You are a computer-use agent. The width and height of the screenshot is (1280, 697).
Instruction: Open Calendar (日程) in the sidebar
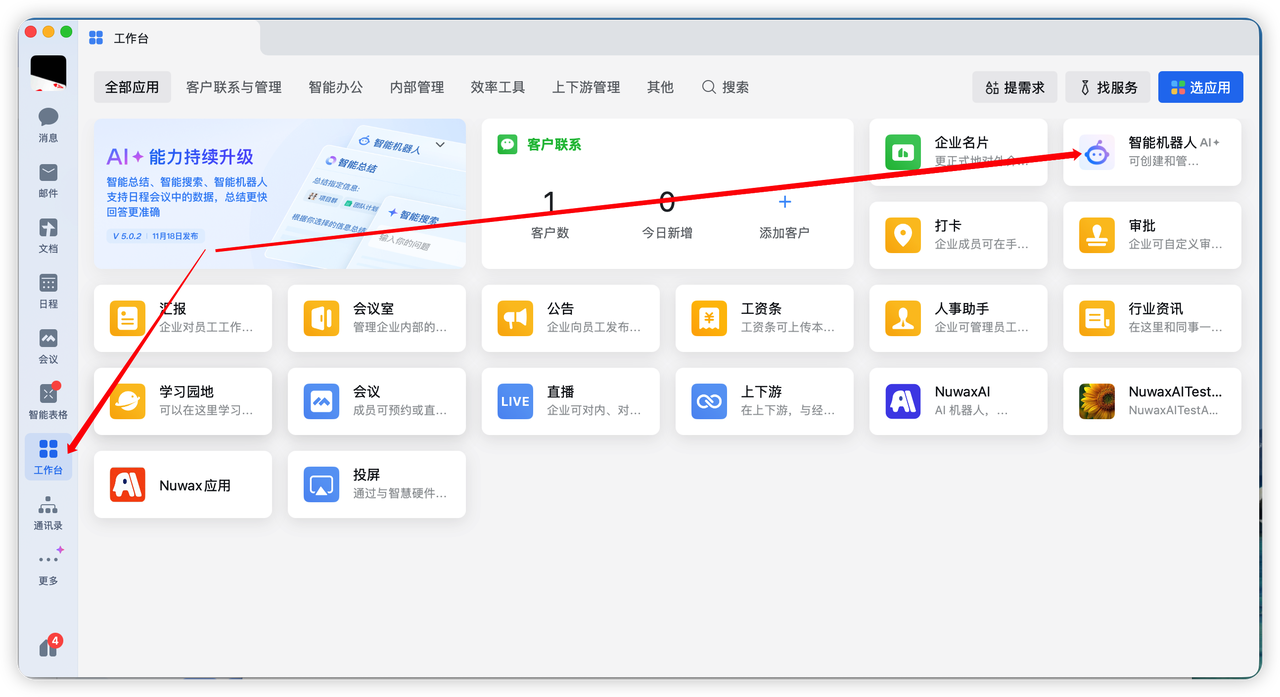click(48, 290)
